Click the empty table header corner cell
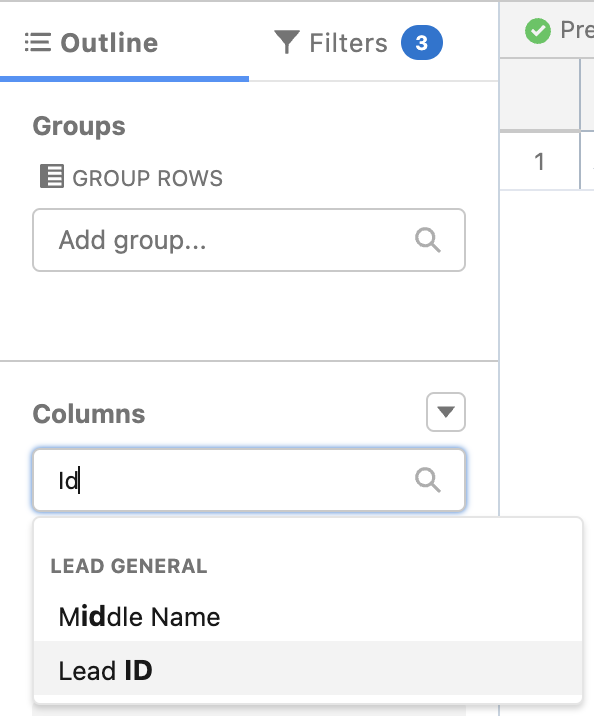Viewport: 594px width, 716px height. (540, 94)
